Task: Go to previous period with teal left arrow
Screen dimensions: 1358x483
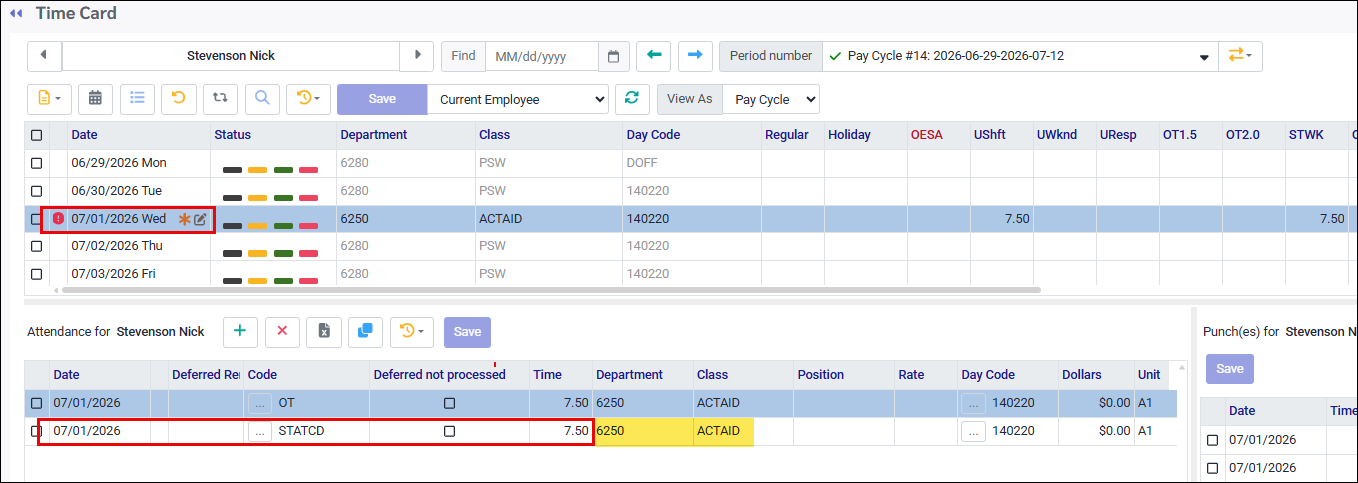Action: point(653,56)
